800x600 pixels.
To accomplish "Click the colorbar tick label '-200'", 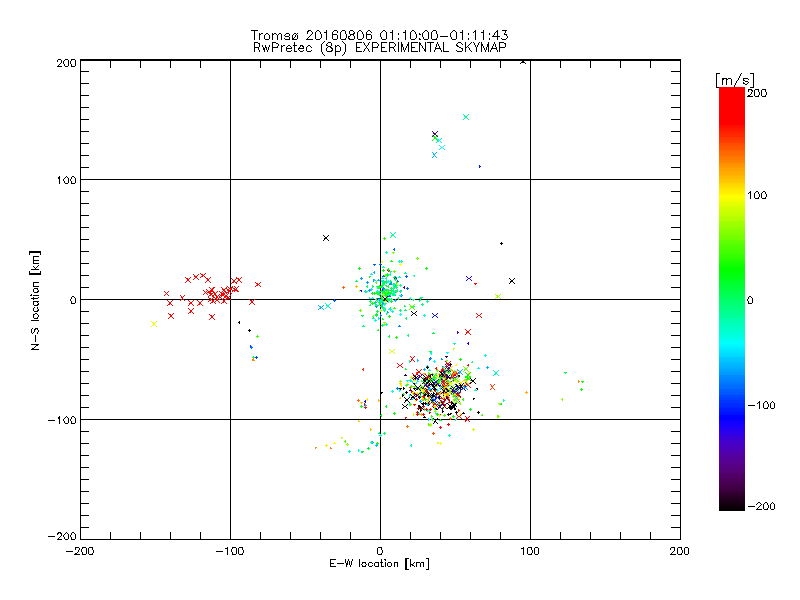I will 761,506.
